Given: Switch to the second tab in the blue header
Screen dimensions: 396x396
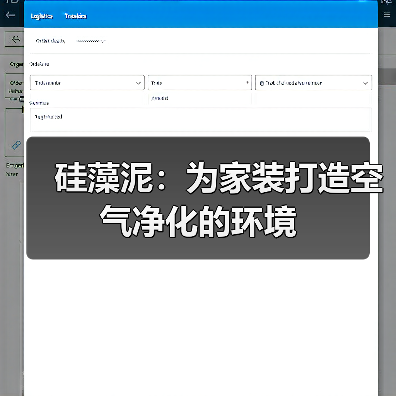Looking at the screenshot, I should click(x=76, y=16).
